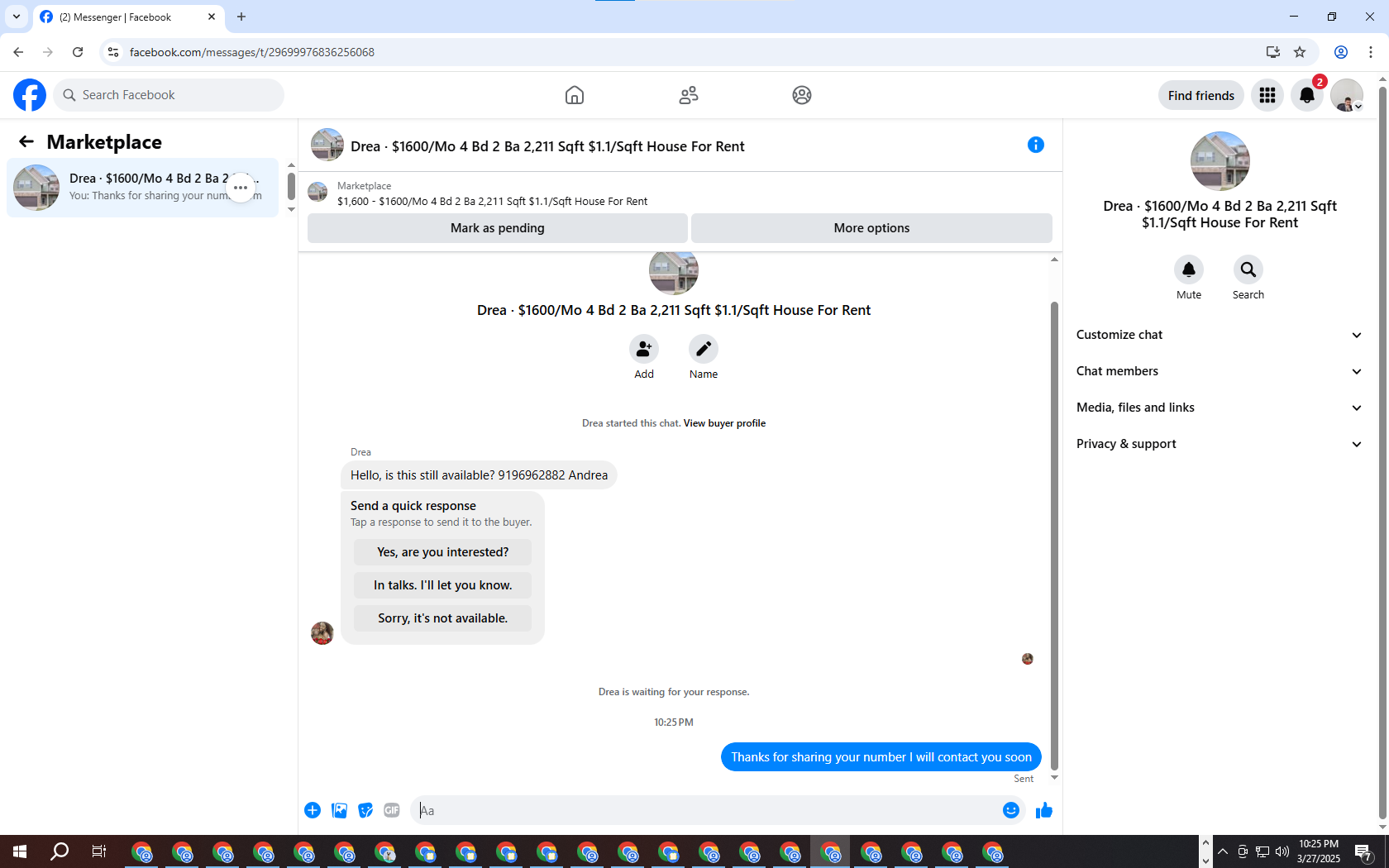Expand Privacy & support section

(x=1220, y=444)
